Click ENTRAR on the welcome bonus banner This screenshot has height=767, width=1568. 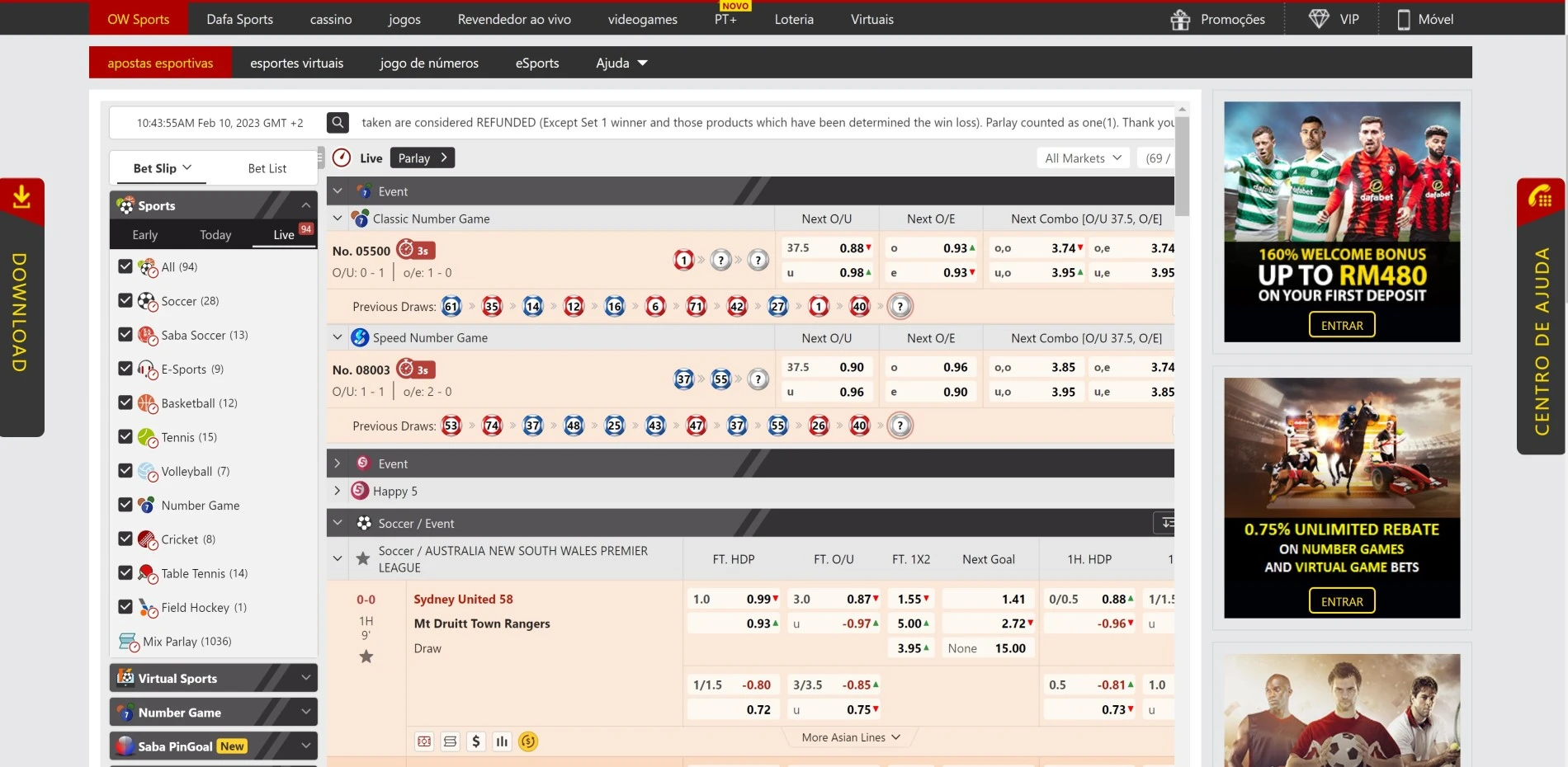[x=1342, y=325]
